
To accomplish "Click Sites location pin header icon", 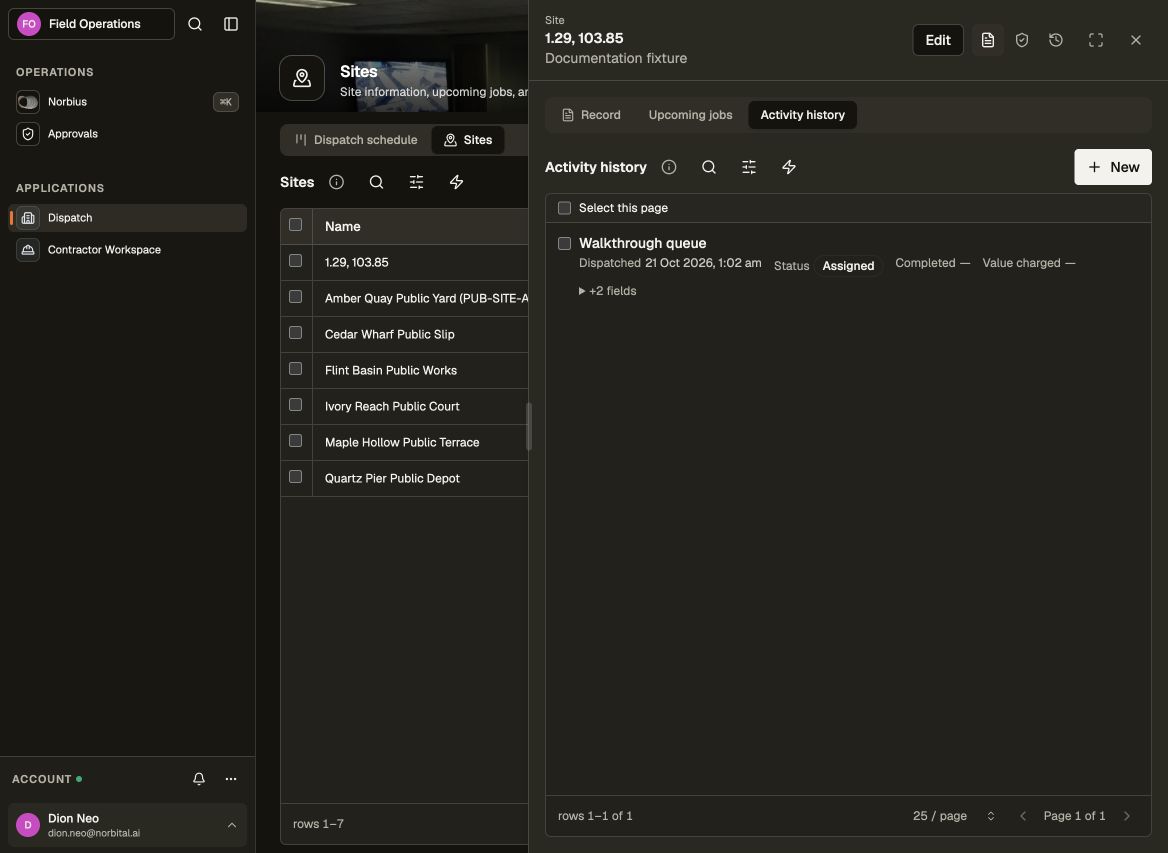I will pyautogui.click(x=302, y=78).
